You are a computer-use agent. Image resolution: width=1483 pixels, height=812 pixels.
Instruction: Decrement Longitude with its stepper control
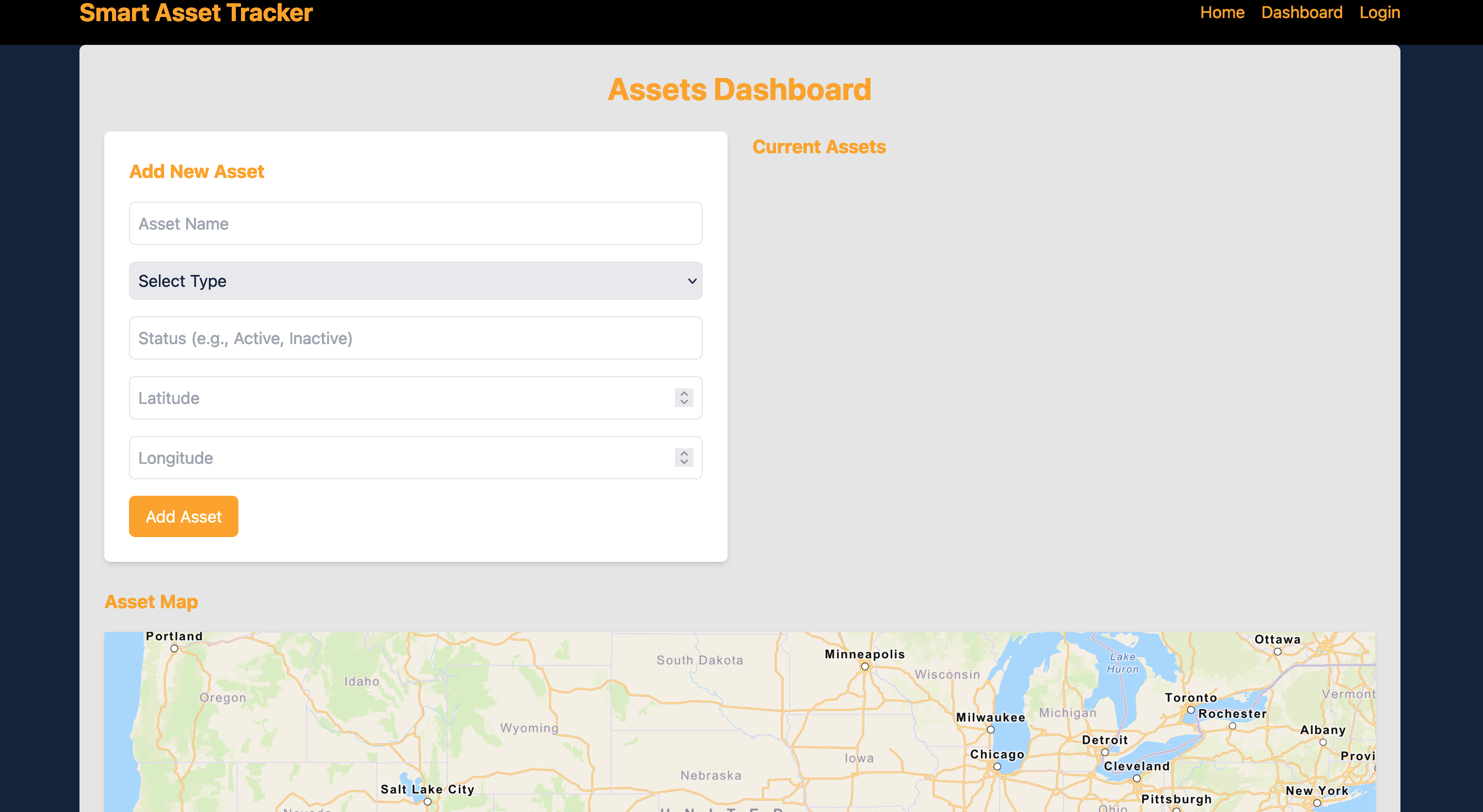pos(683,462)
